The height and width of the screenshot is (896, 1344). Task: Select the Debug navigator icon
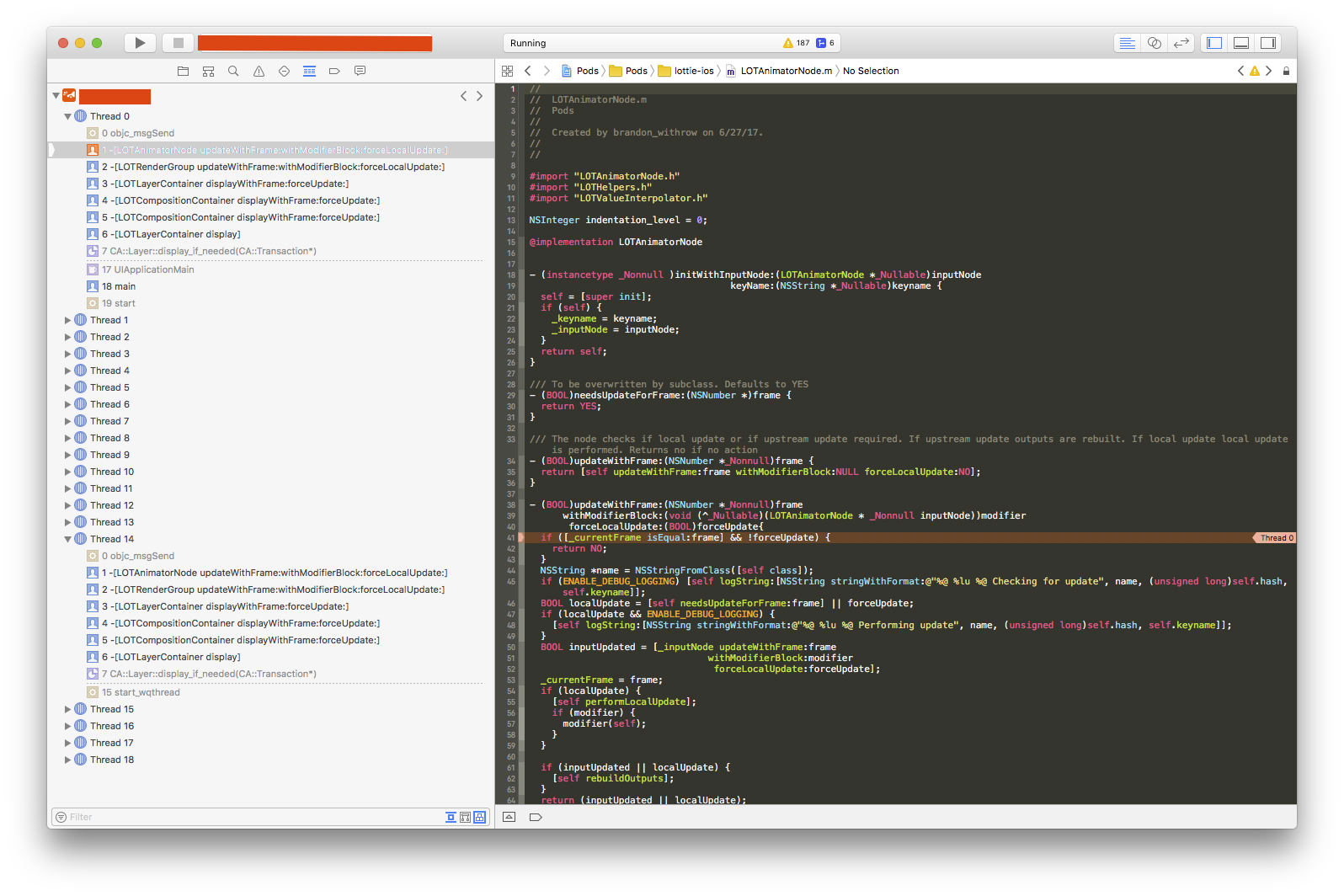[x=309, y=72]
